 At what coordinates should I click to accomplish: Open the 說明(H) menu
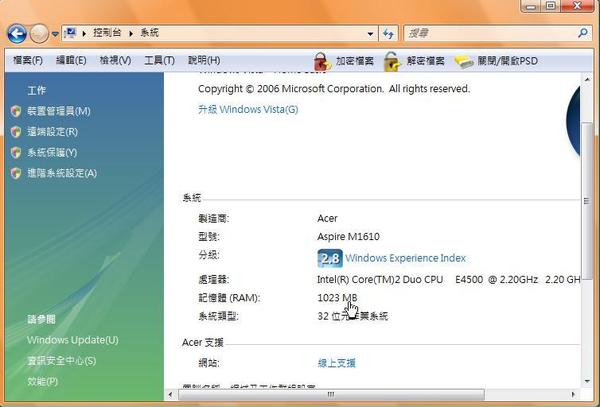tap(204, 60)
